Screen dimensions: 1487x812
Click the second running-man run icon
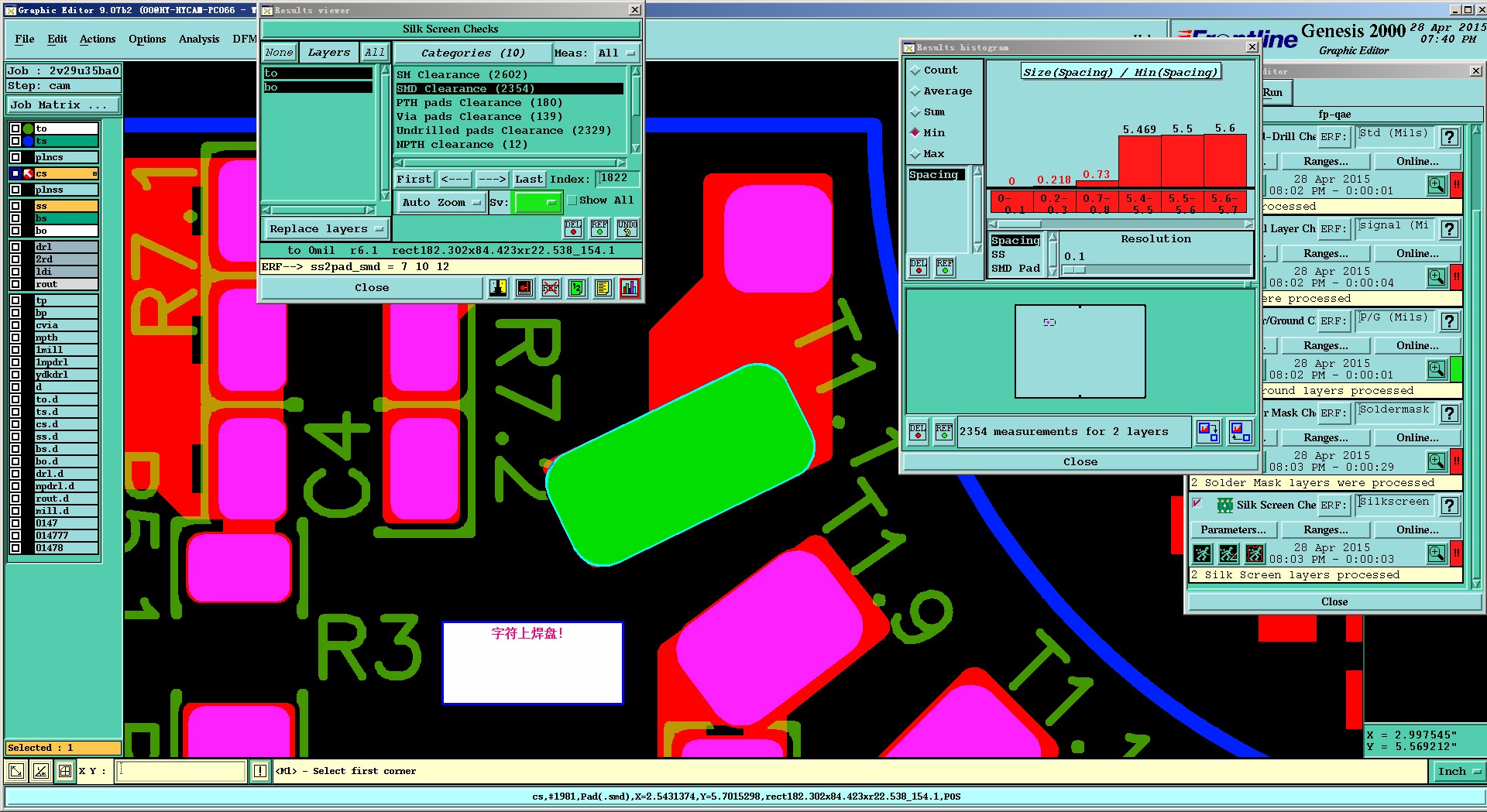point(1228,553)
